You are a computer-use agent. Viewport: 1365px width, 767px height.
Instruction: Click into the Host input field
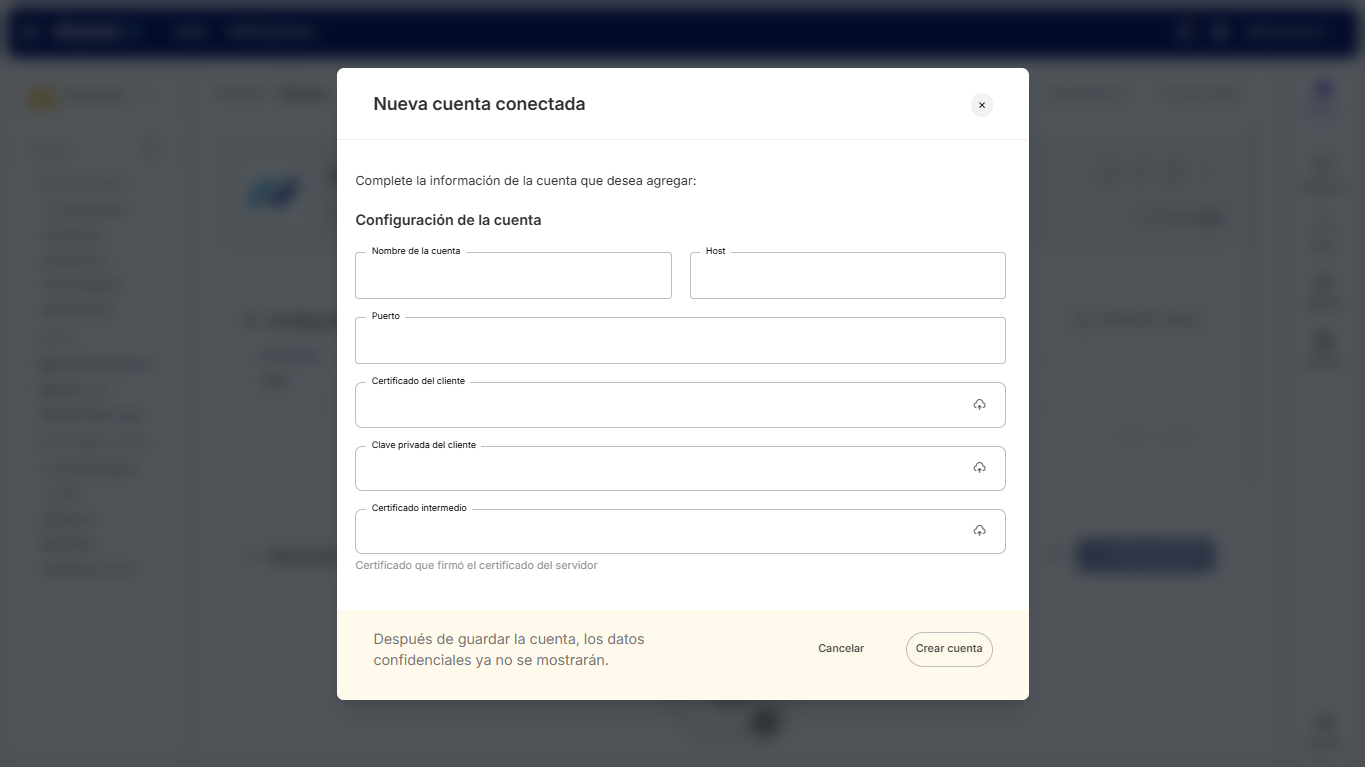tap(847, 277)
